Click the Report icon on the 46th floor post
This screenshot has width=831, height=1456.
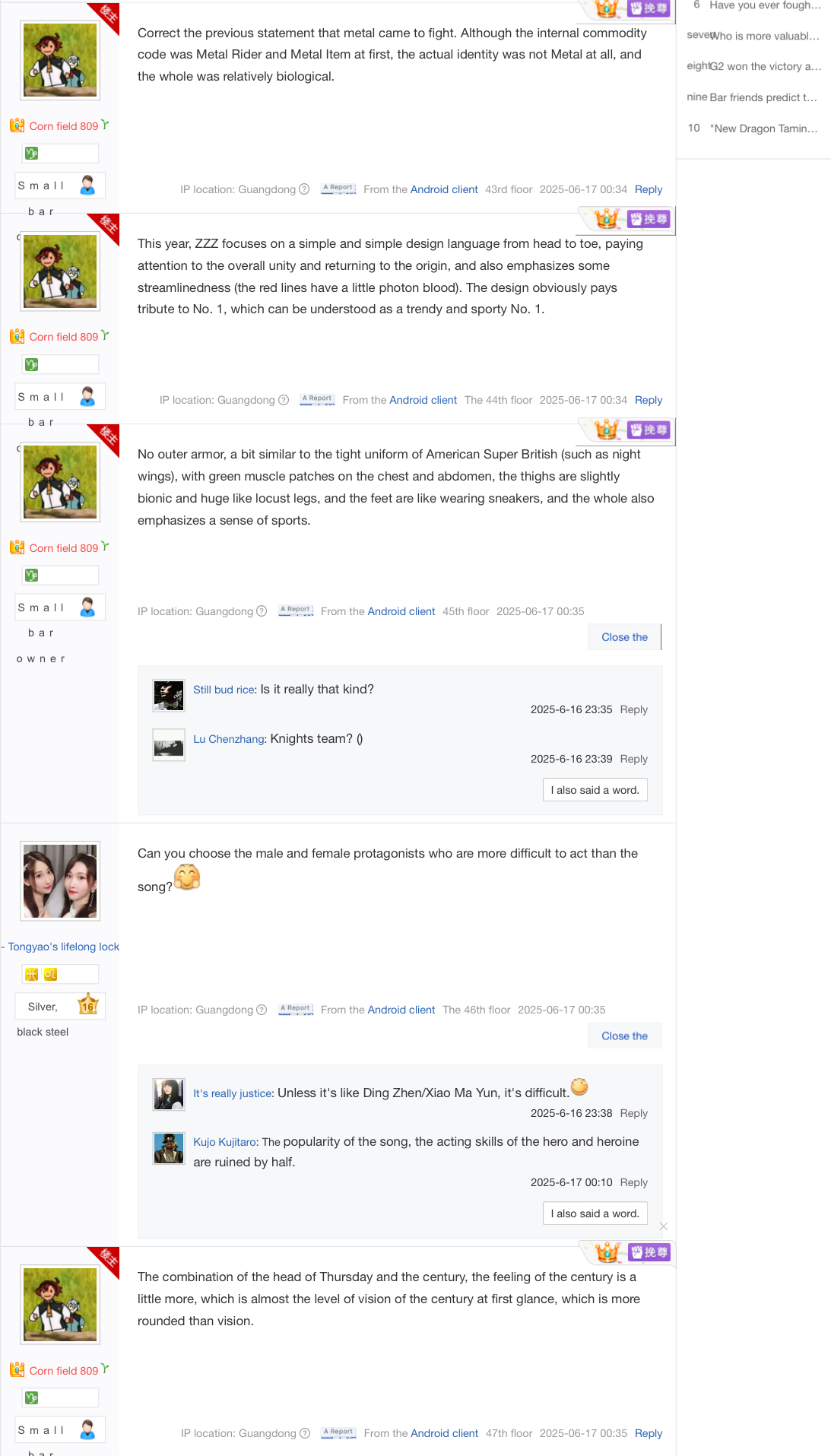pyautogui.click(x=297, y=1009)
